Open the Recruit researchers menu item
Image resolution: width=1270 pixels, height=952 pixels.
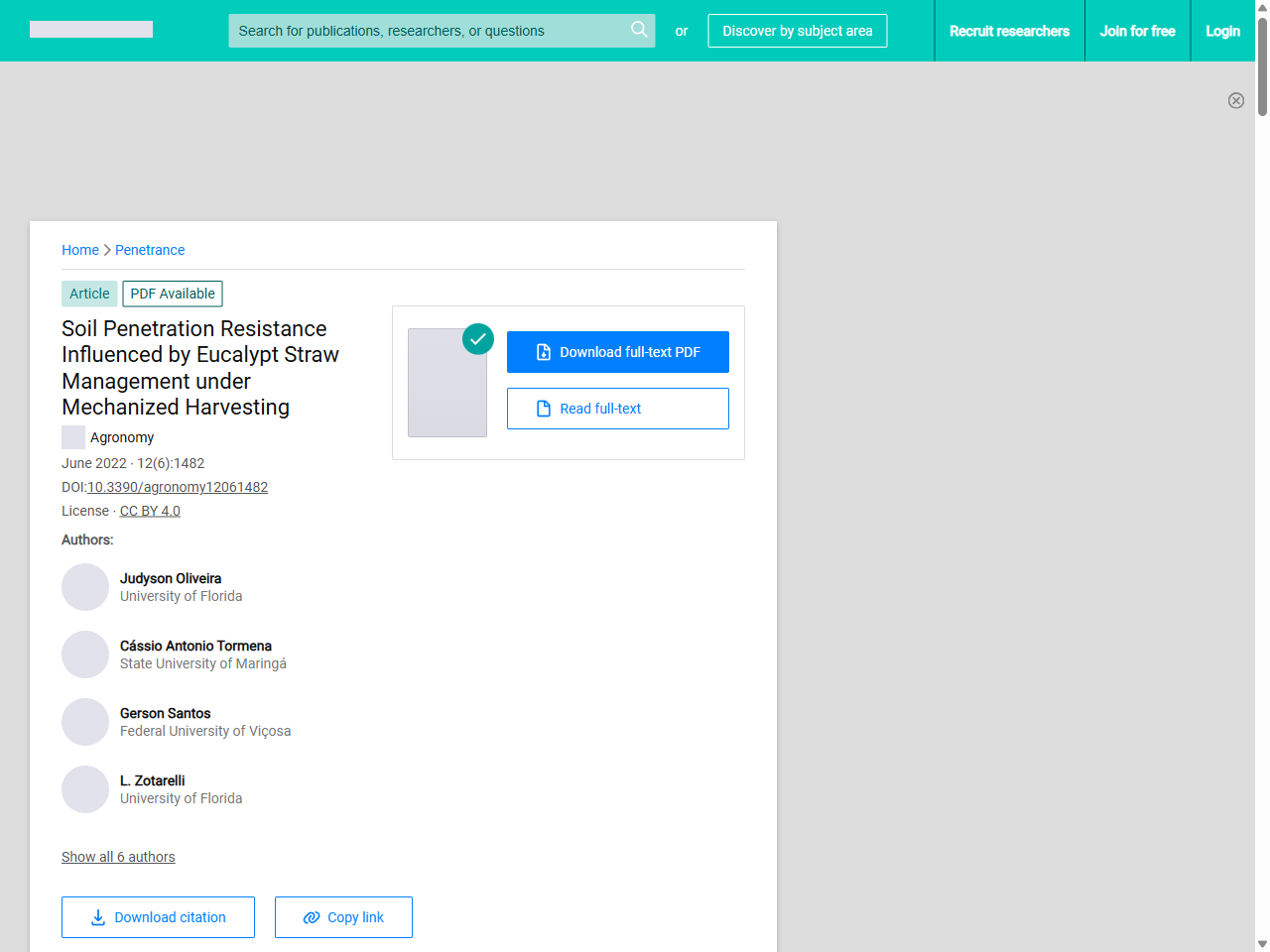click(1009, 31)
